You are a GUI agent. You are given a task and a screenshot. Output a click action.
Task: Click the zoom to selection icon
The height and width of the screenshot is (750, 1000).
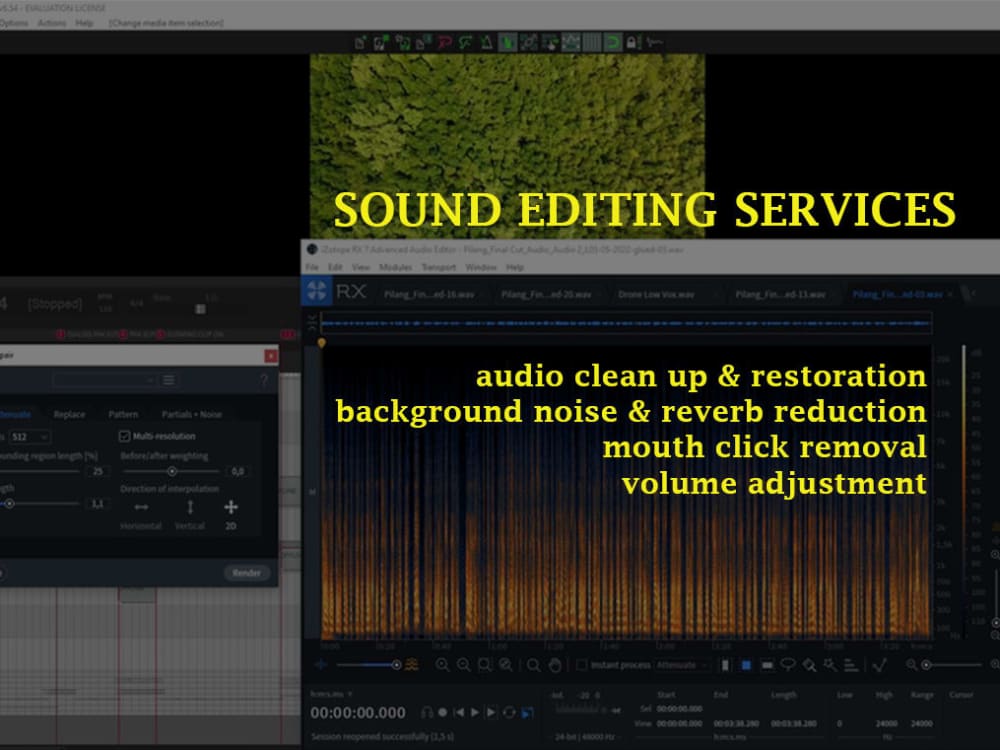tap(485, 665)
